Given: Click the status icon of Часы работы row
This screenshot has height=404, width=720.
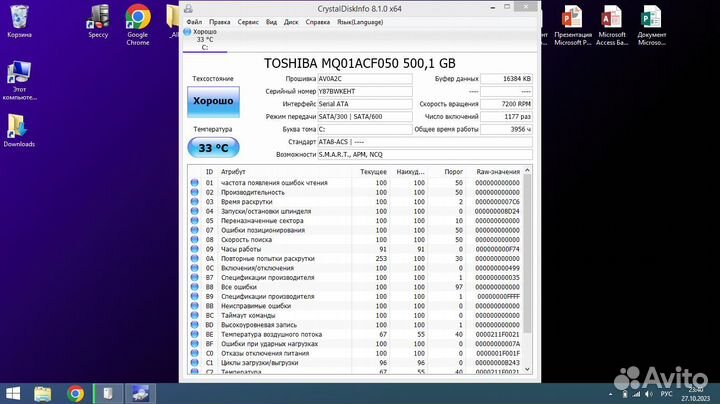Looking at the screenshot, I should click(x=195, y=249).
